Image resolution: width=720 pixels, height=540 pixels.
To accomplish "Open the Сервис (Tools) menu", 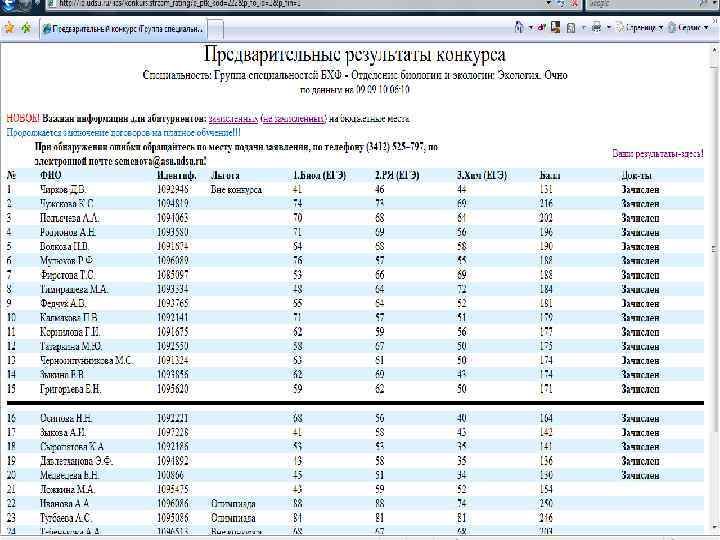I will click(688, 28).
